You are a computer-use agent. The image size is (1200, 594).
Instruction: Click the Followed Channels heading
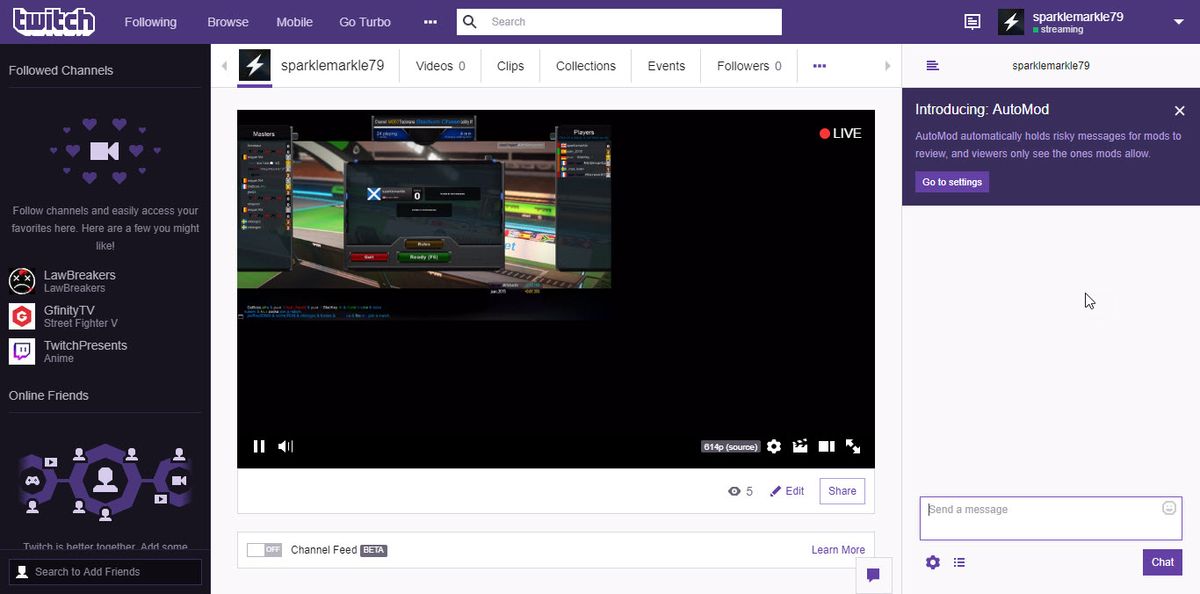click(x=61, y=71)
